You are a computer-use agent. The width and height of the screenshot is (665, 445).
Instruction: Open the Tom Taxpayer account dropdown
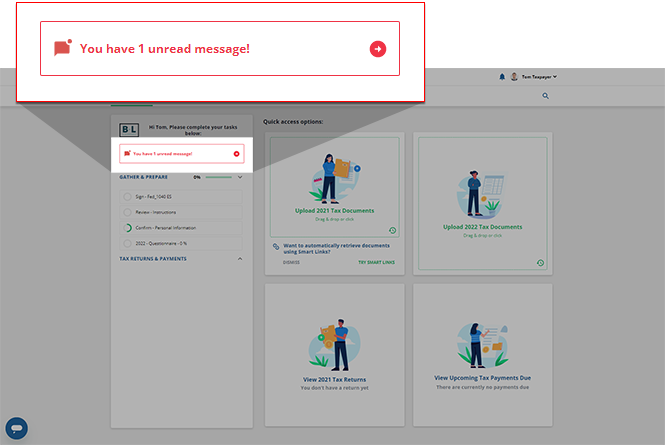(x=539, y=77)
